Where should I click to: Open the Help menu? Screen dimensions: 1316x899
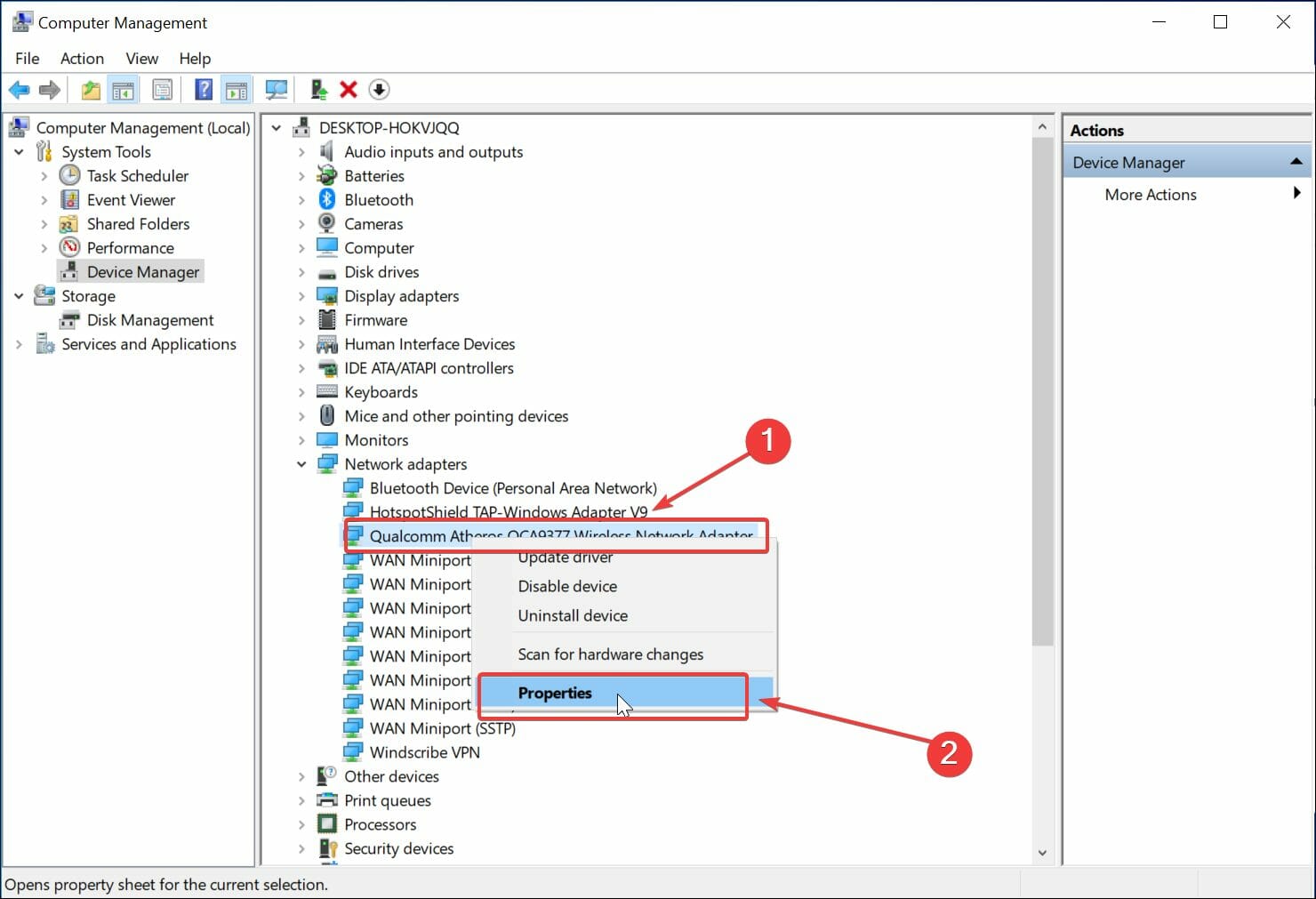tap(195, 59)
